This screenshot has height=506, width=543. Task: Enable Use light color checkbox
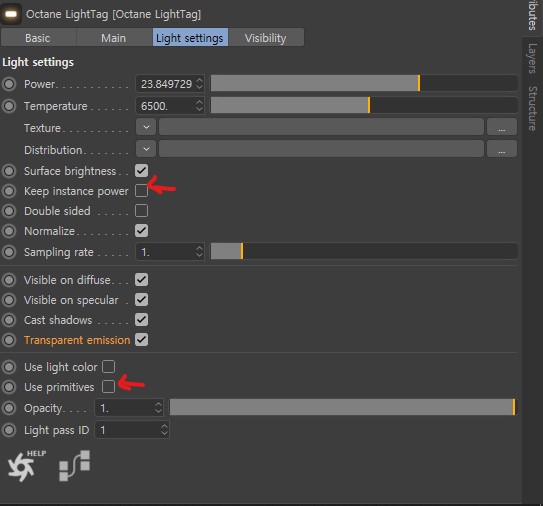[x=108, y=367]
